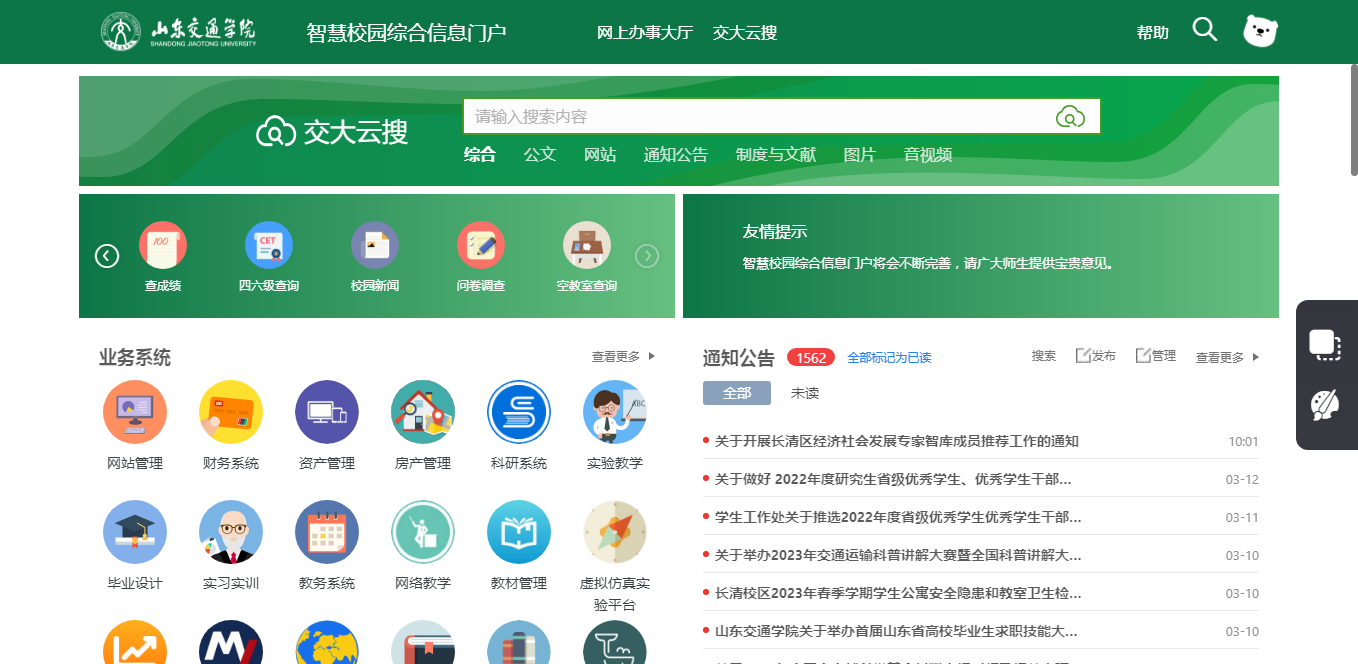Click the 搜索 link in notices header

pyautogui.click(x=1043, y=355)
